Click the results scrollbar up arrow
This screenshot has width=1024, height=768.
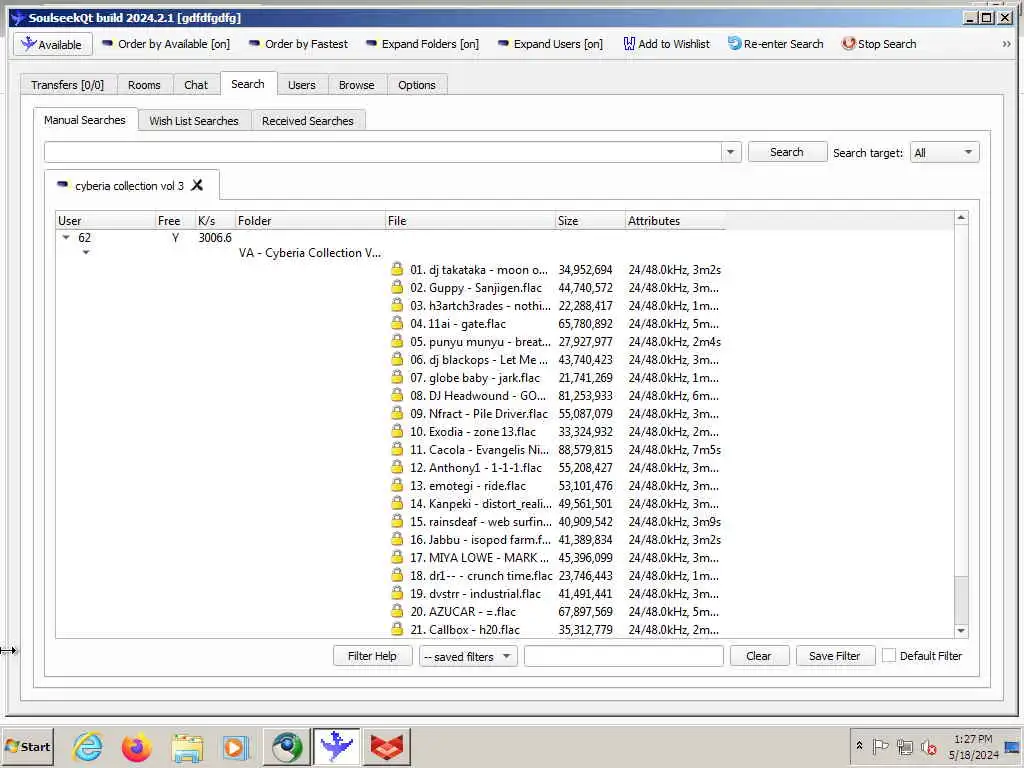point(961,217)
